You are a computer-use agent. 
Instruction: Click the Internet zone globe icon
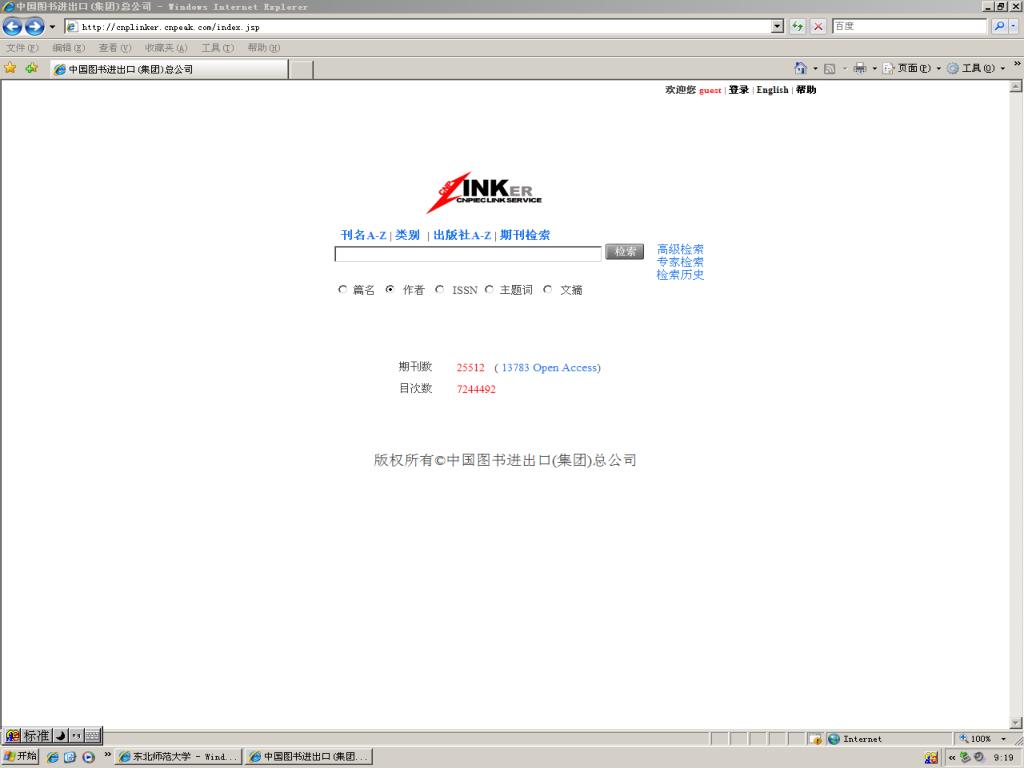pos(833,739)
